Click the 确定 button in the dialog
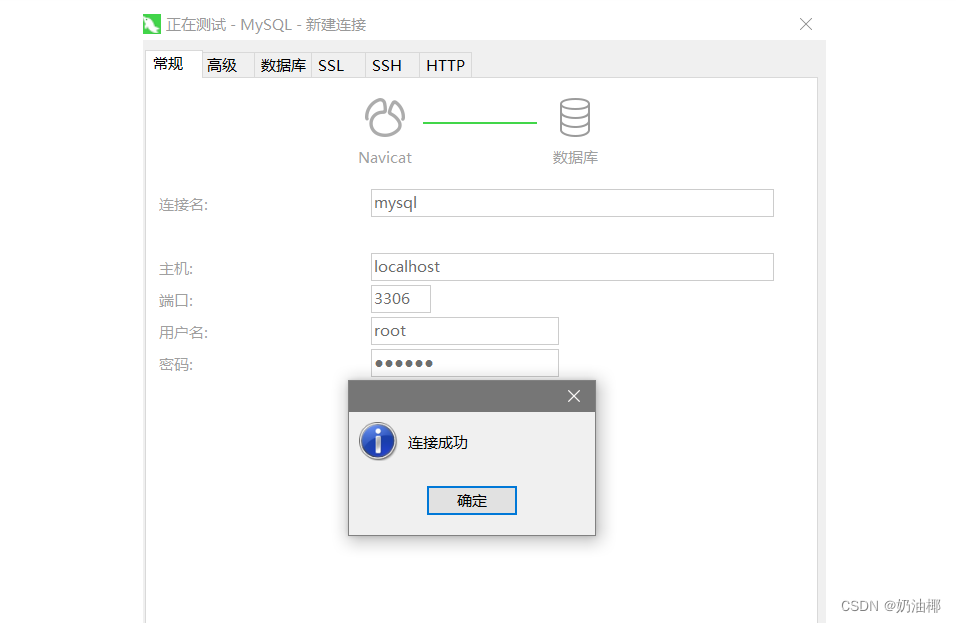The height and width of the screenshot is (623, 956). tap(471, 500)
